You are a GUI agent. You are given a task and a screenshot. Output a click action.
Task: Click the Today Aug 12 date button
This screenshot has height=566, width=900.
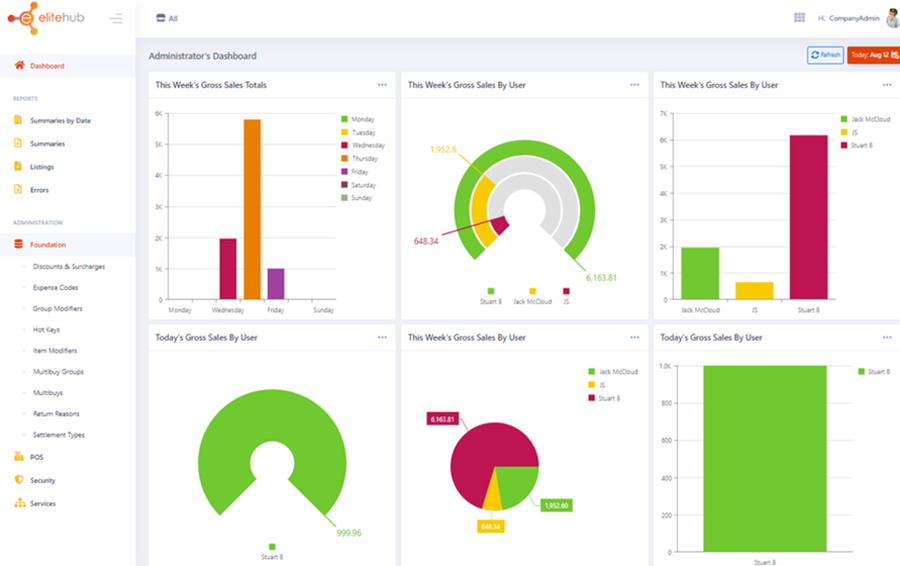click(x=873, y=55)
